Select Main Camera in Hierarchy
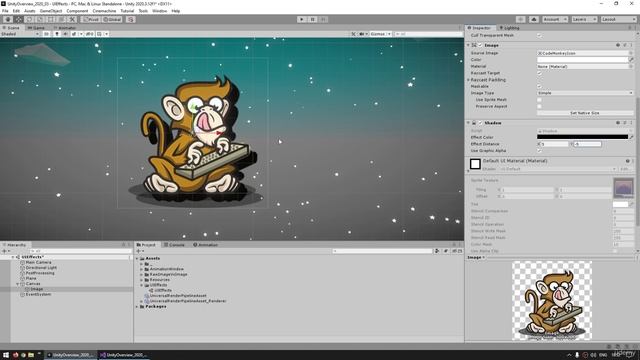640x360 pixels. coord(38,262)
